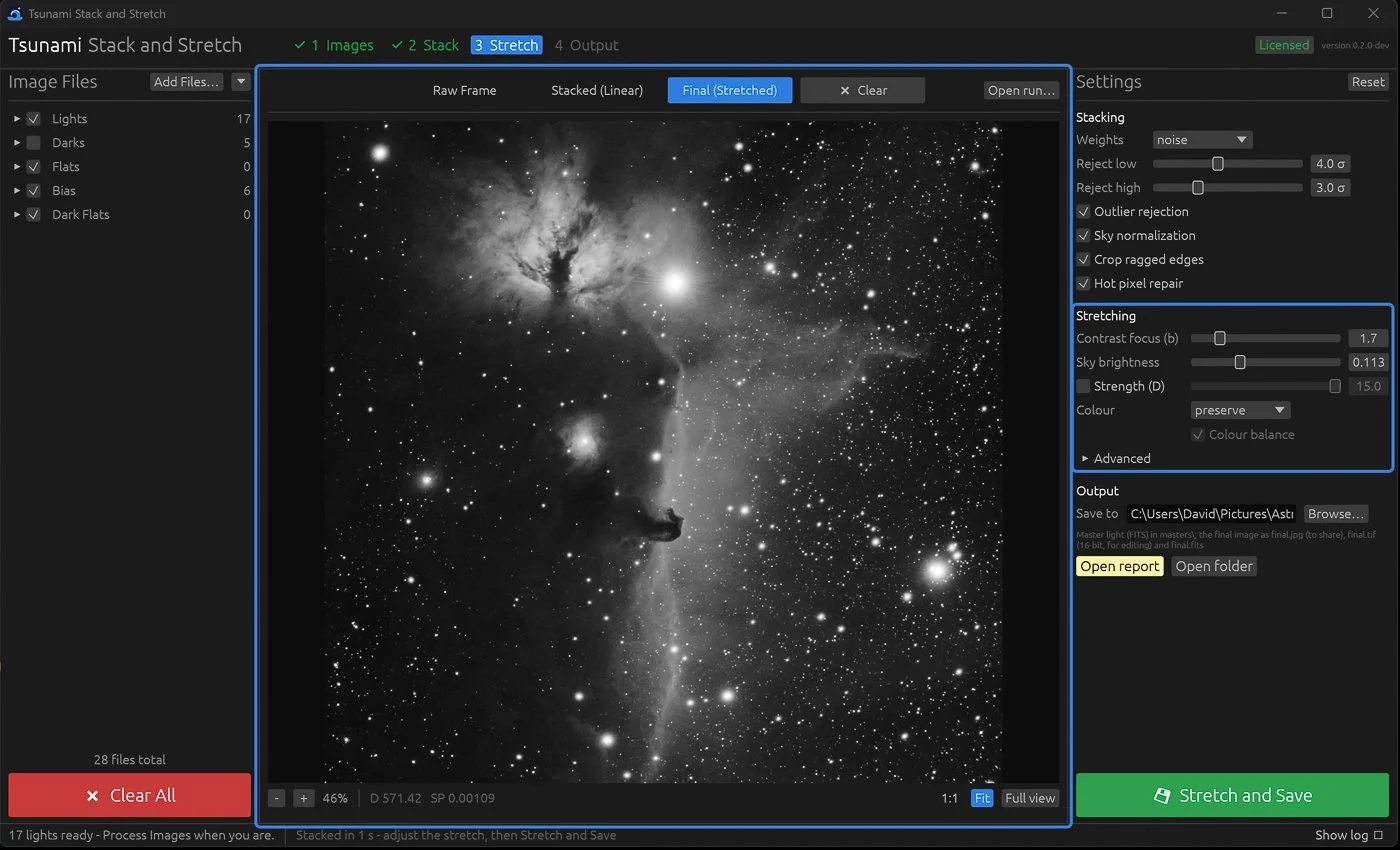
Task: Go to step 4 Output
Action: pyautogui.click(x=586, y=45)
